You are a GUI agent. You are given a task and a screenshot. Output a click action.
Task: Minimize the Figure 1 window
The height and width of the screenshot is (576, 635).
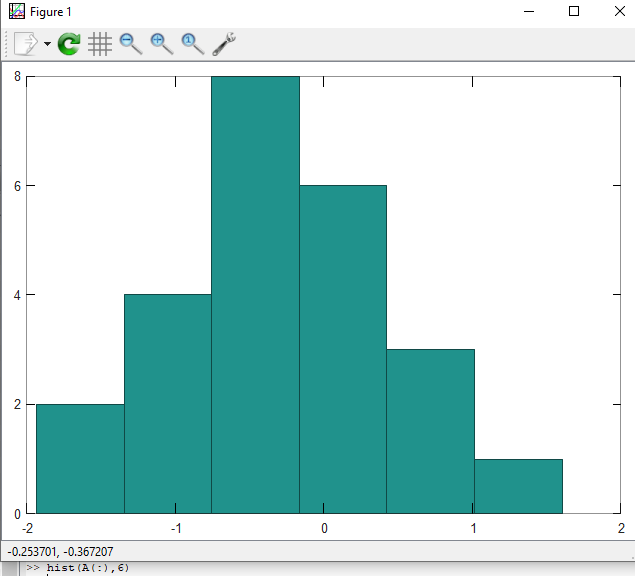tap(527, 11)
